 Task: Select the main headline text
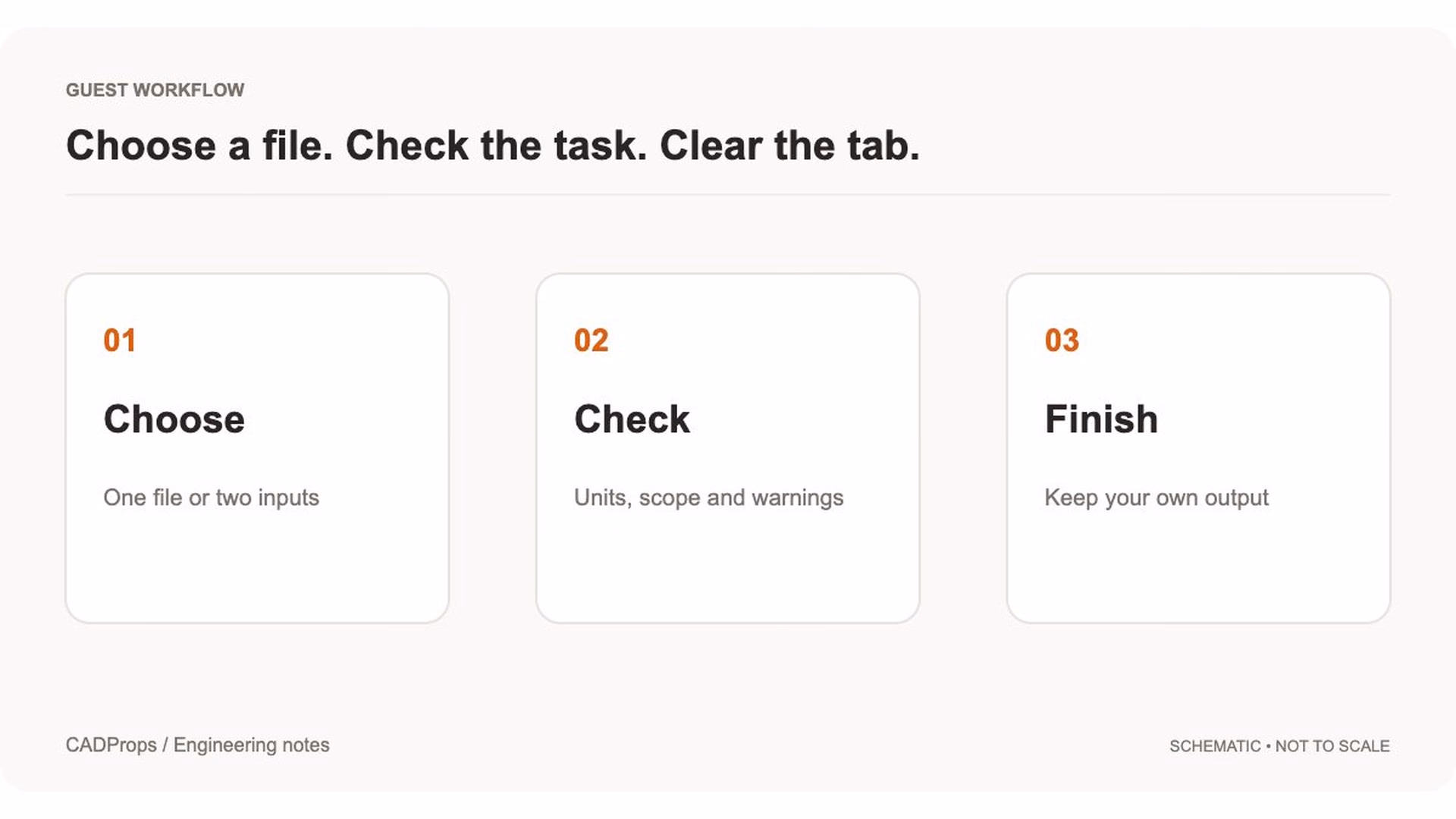[493, 146]
